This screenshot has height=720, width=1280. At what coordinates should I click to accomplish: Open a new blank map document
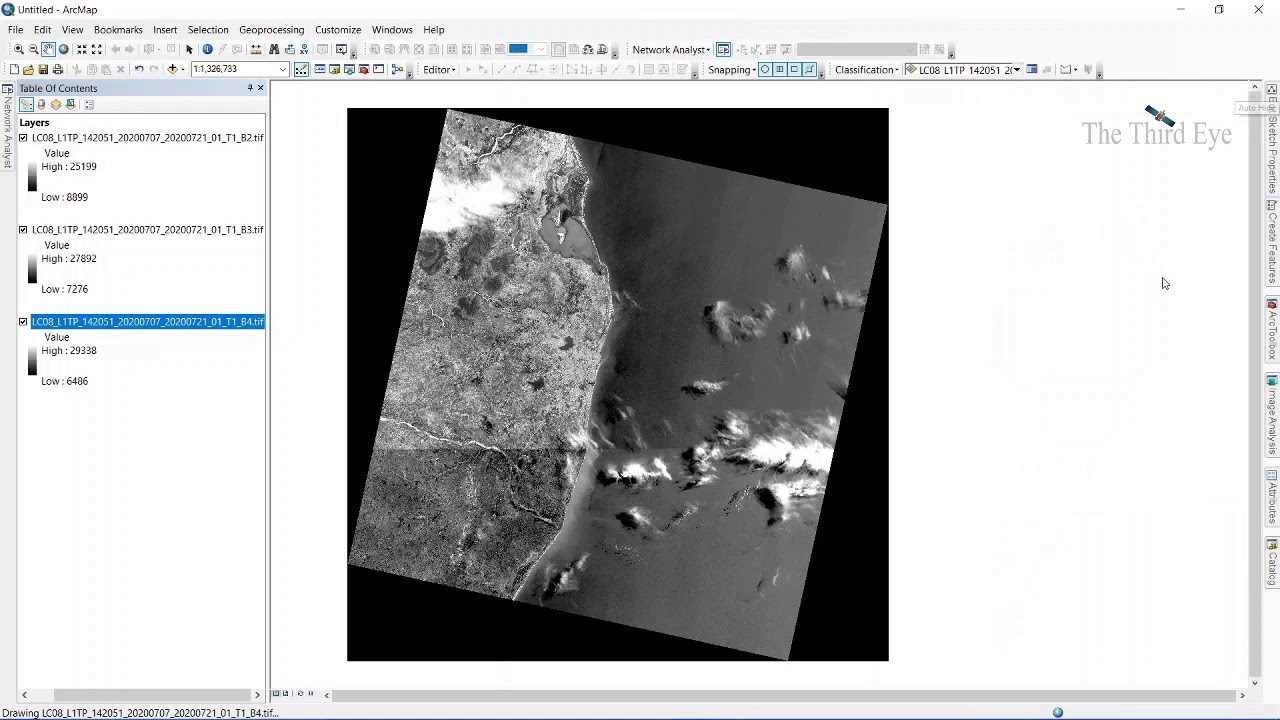coord(14,69)
